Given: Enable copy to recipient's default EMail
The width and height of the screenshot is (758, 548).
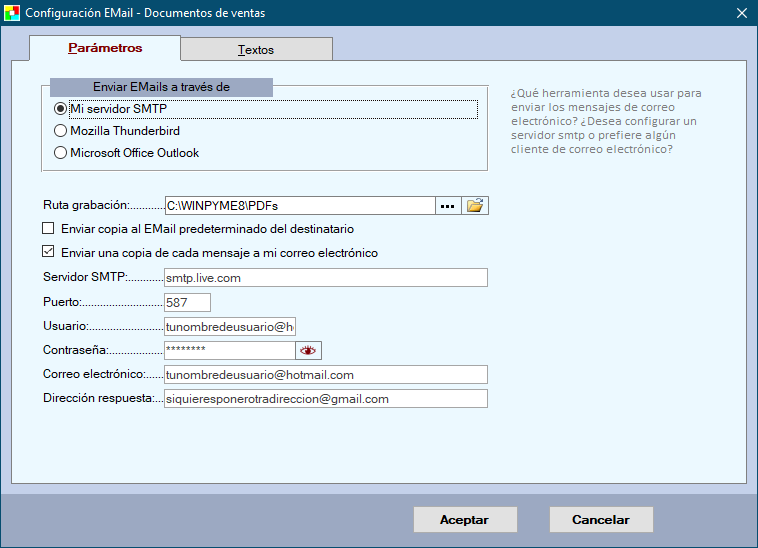Looking at the screenshot, I should coord(49,229).
